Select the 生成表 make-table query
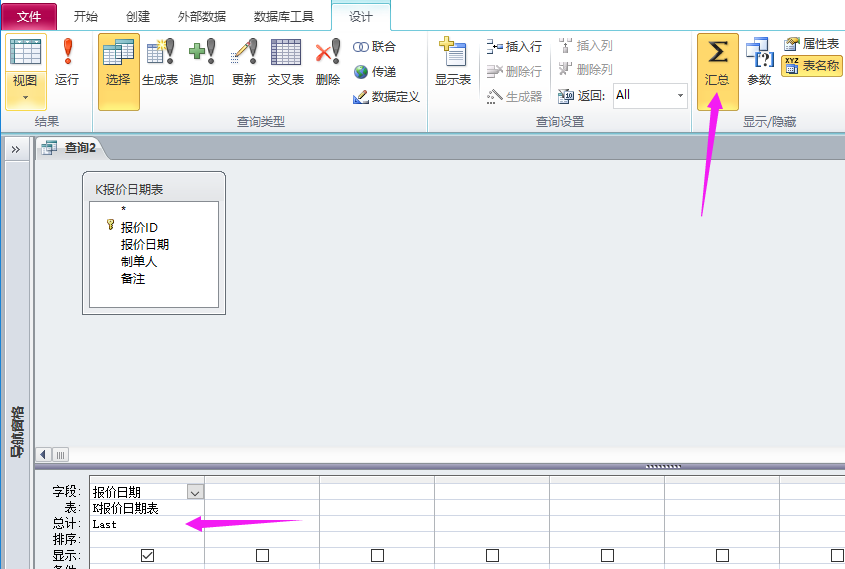This screenshot has width=845, height=569. tap(160, 62)
